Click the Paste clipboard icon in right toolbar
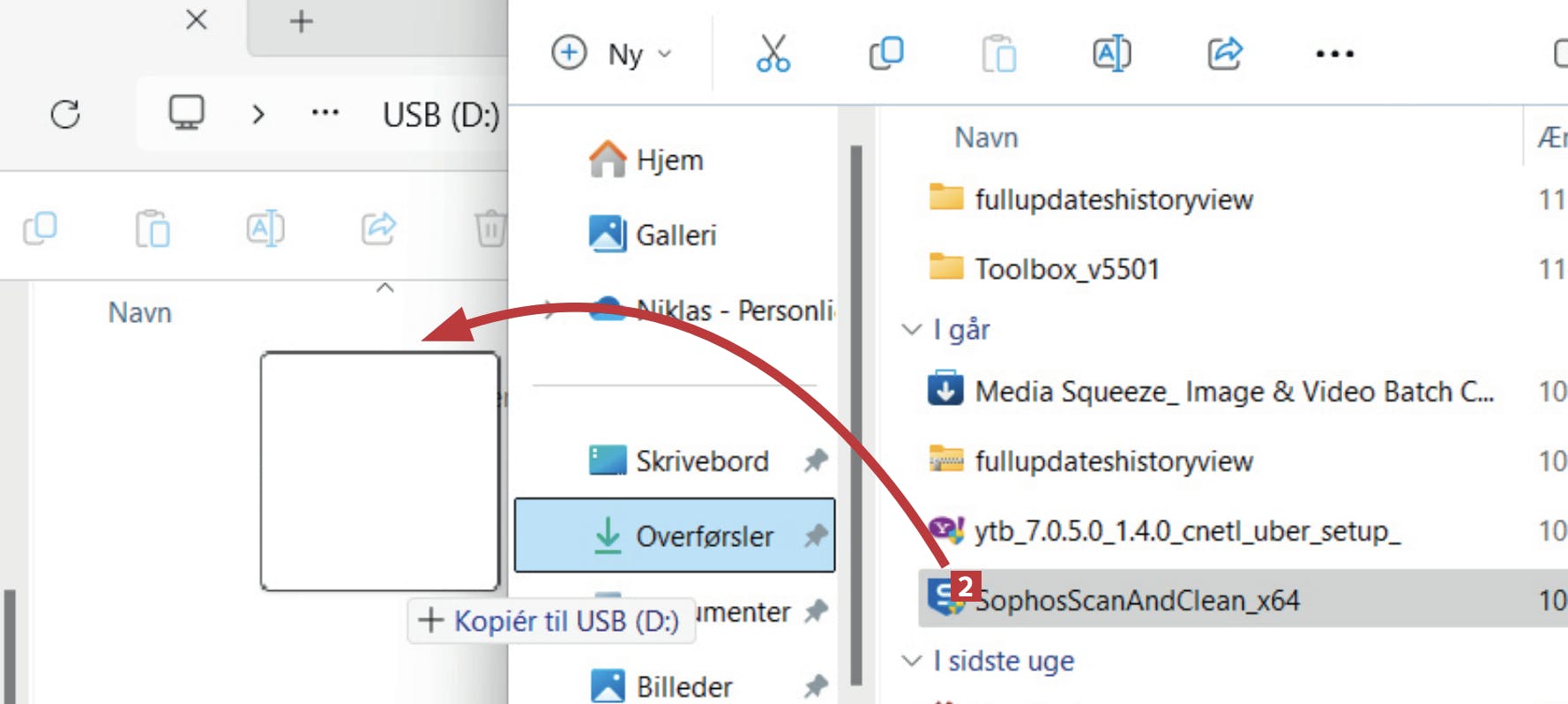 click(998, 54)
